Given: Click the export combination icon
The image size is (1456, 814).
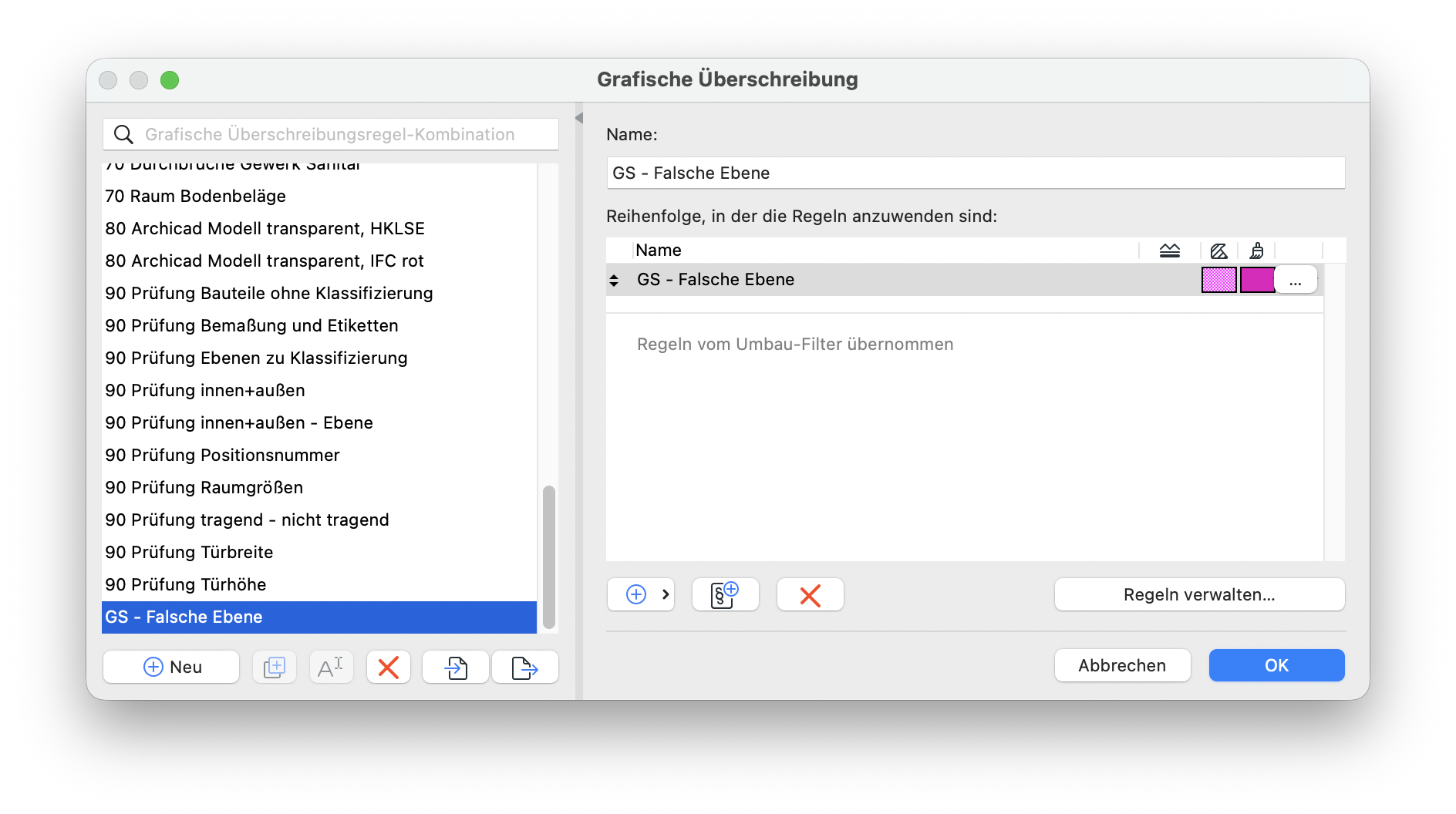Looking at the screenshot, I should (524, 667).
